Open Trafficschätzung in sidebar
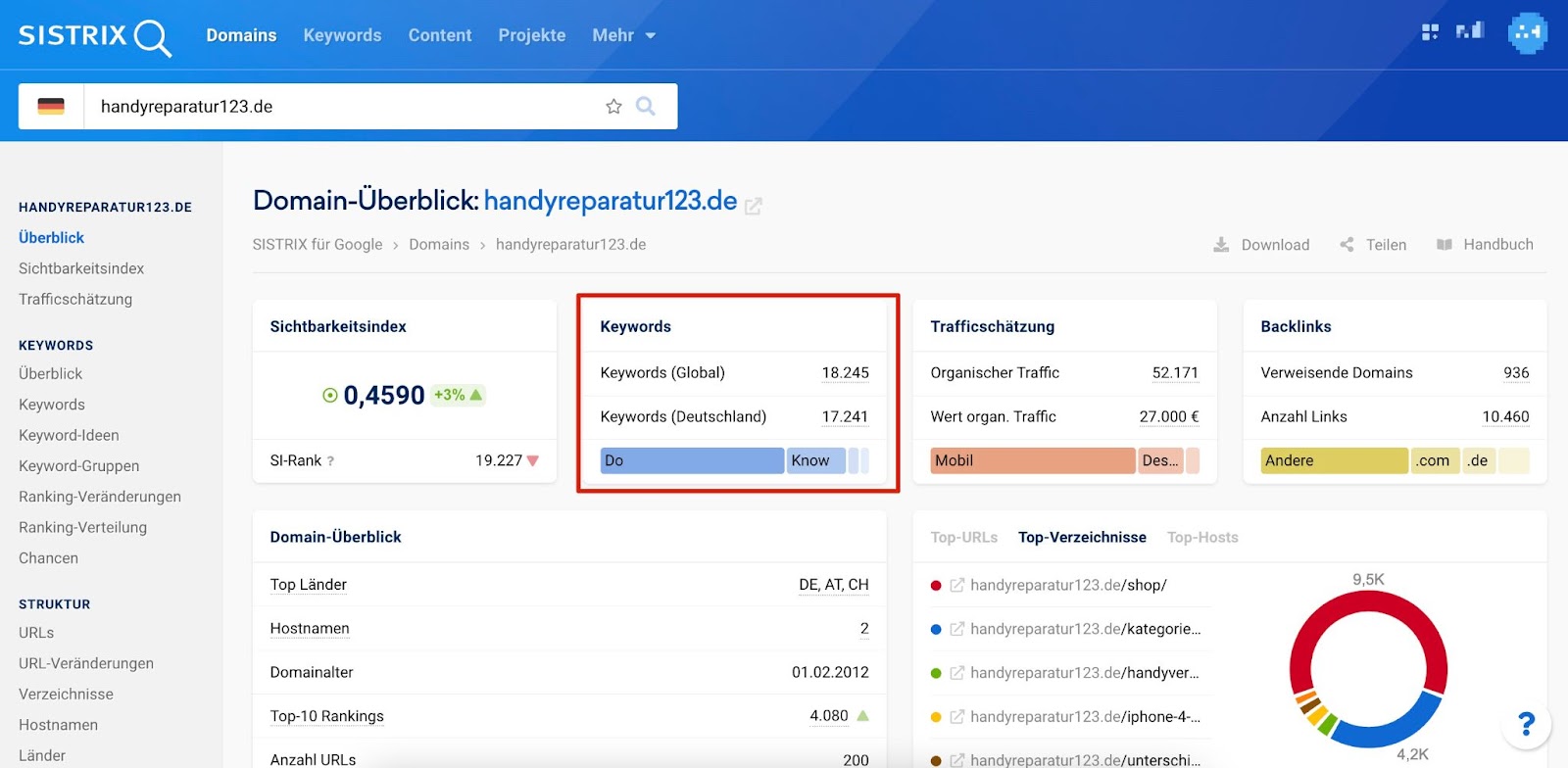The width and height of the screenshot is (1568, 768). (75, 300)
